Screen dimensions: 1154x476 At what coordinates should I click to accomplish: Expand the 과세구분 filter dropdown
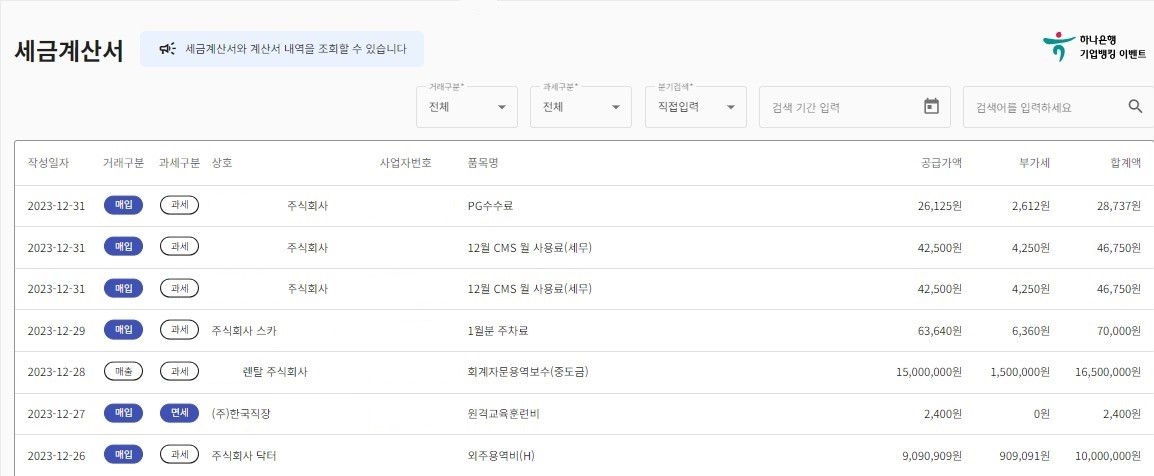pyautogui.click(x=580, y=107)
